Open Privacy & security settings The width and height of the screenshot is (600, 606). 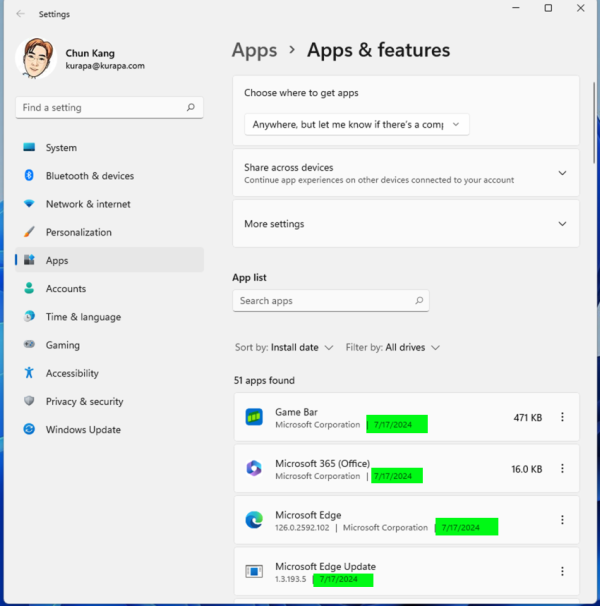[109, 401]
